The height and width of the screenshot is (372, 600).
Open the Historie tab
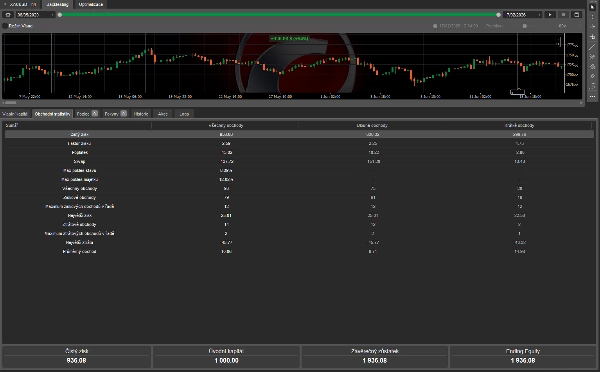click(x=141, y=114)
